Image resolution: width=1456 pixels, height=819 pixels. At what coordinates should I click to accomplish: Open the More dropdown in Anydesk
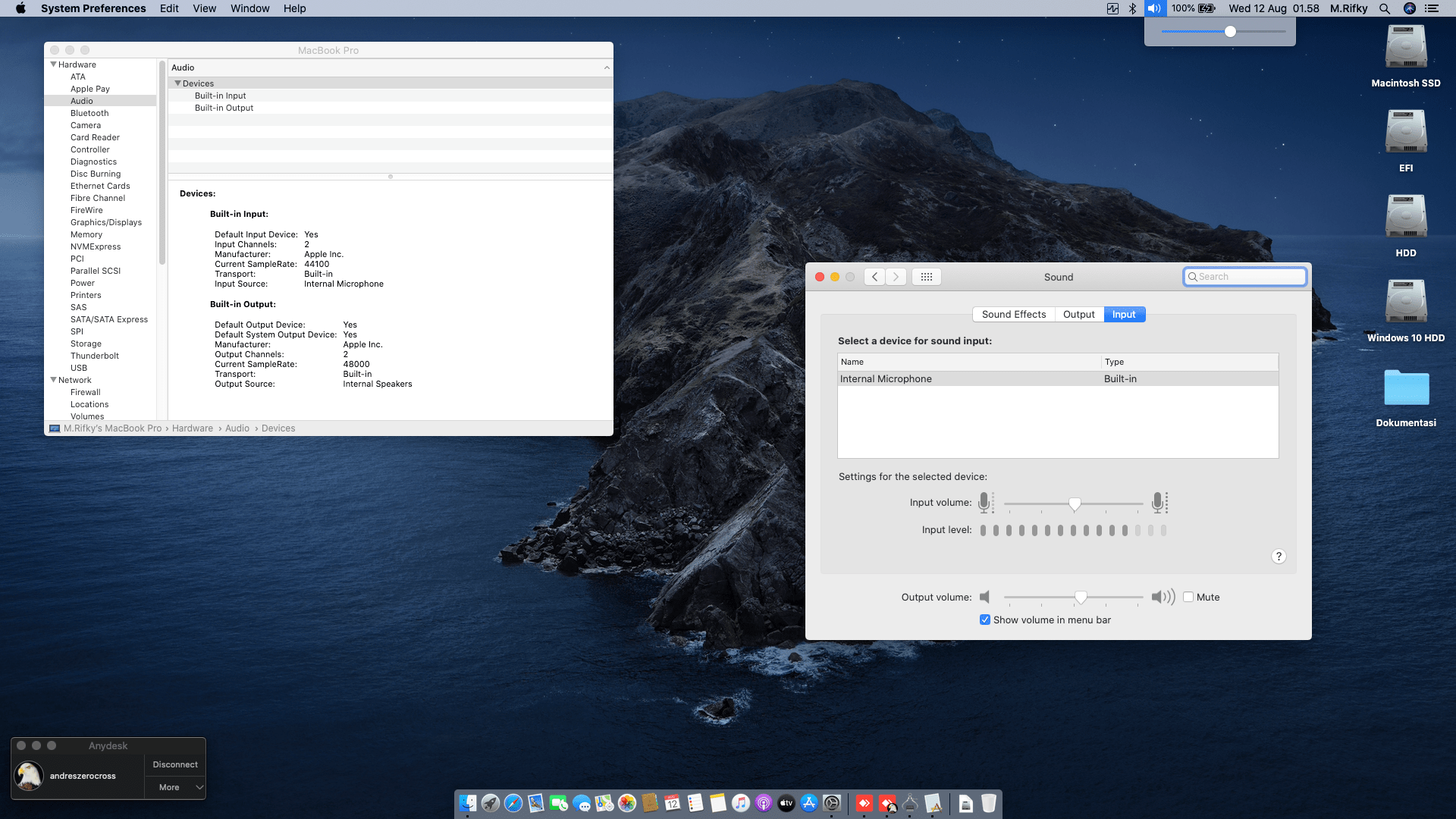[175, 787]
